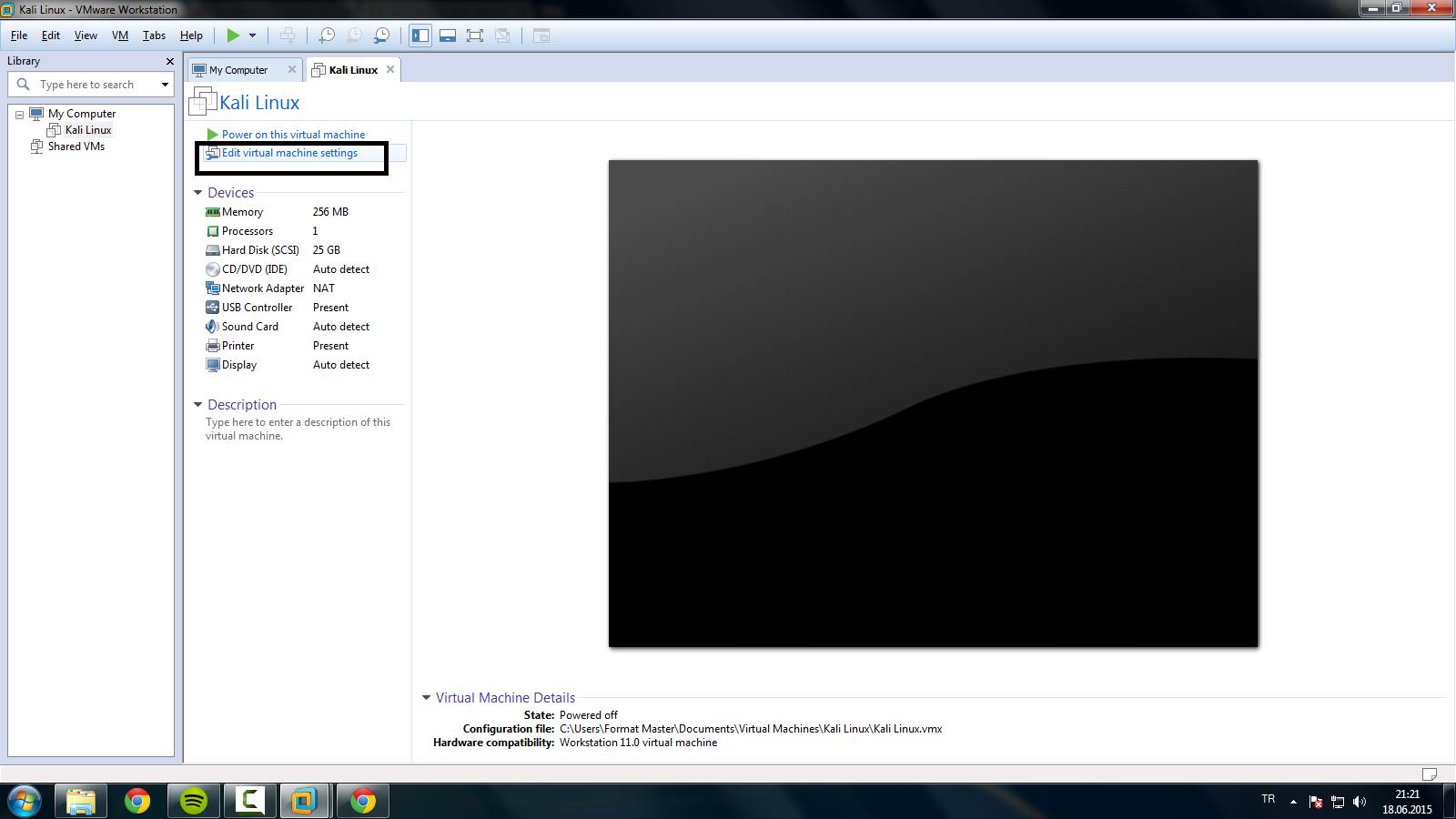Open the View menu
The height and width of the screenshot is (819, 1456).
pyautogui.click(x=86, y=35)
